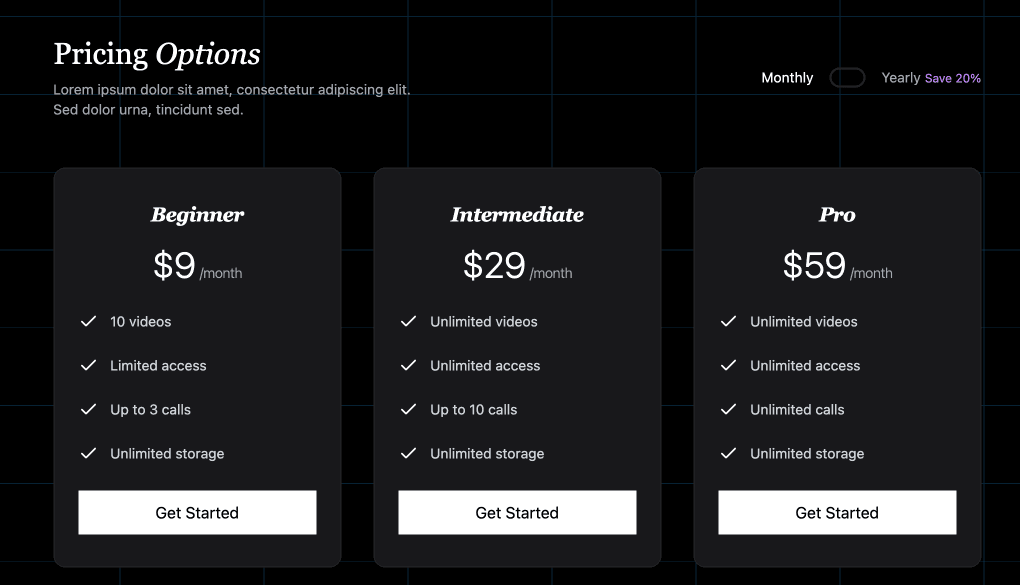Click the Save 20% label
The image size is (1020, 585).
tap(952, 77)
